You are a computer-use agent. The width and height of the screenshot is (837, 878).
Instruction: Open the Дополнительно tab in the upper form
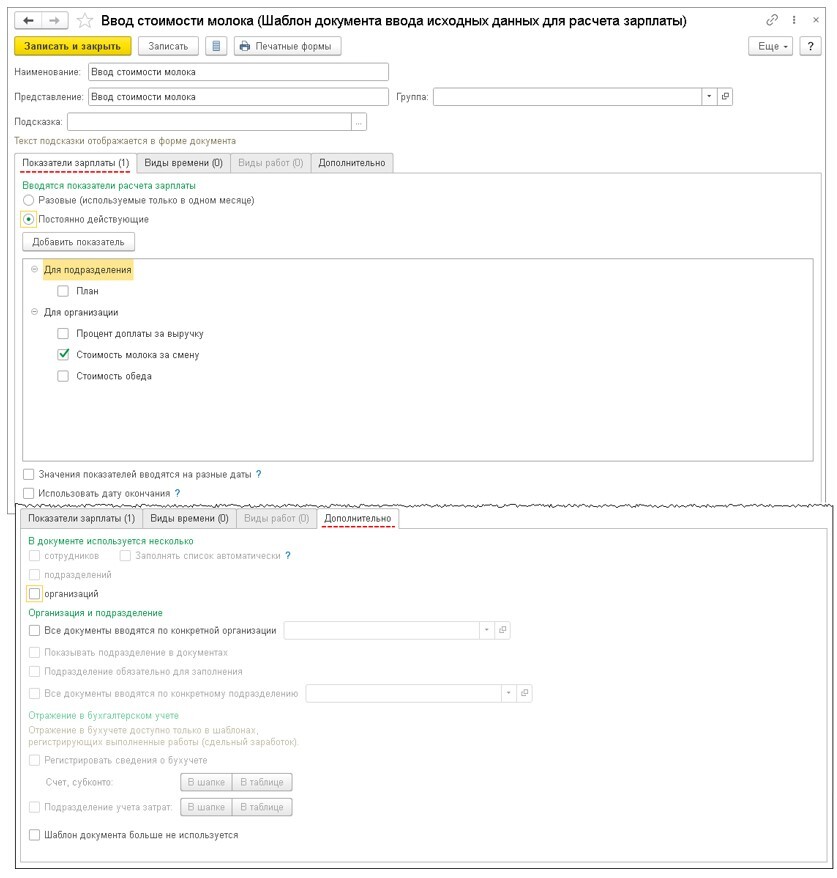(x=352, y=163)
